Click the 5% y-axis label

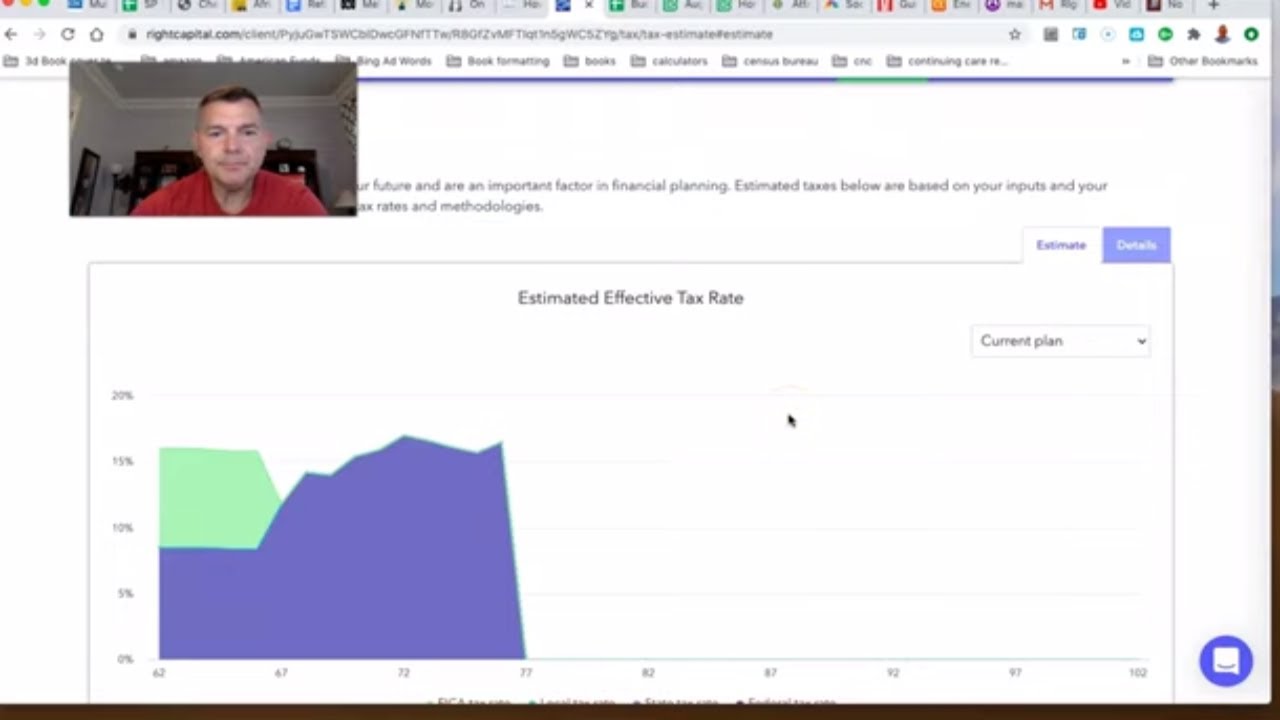pyautogui.click(x=125, y=594)
